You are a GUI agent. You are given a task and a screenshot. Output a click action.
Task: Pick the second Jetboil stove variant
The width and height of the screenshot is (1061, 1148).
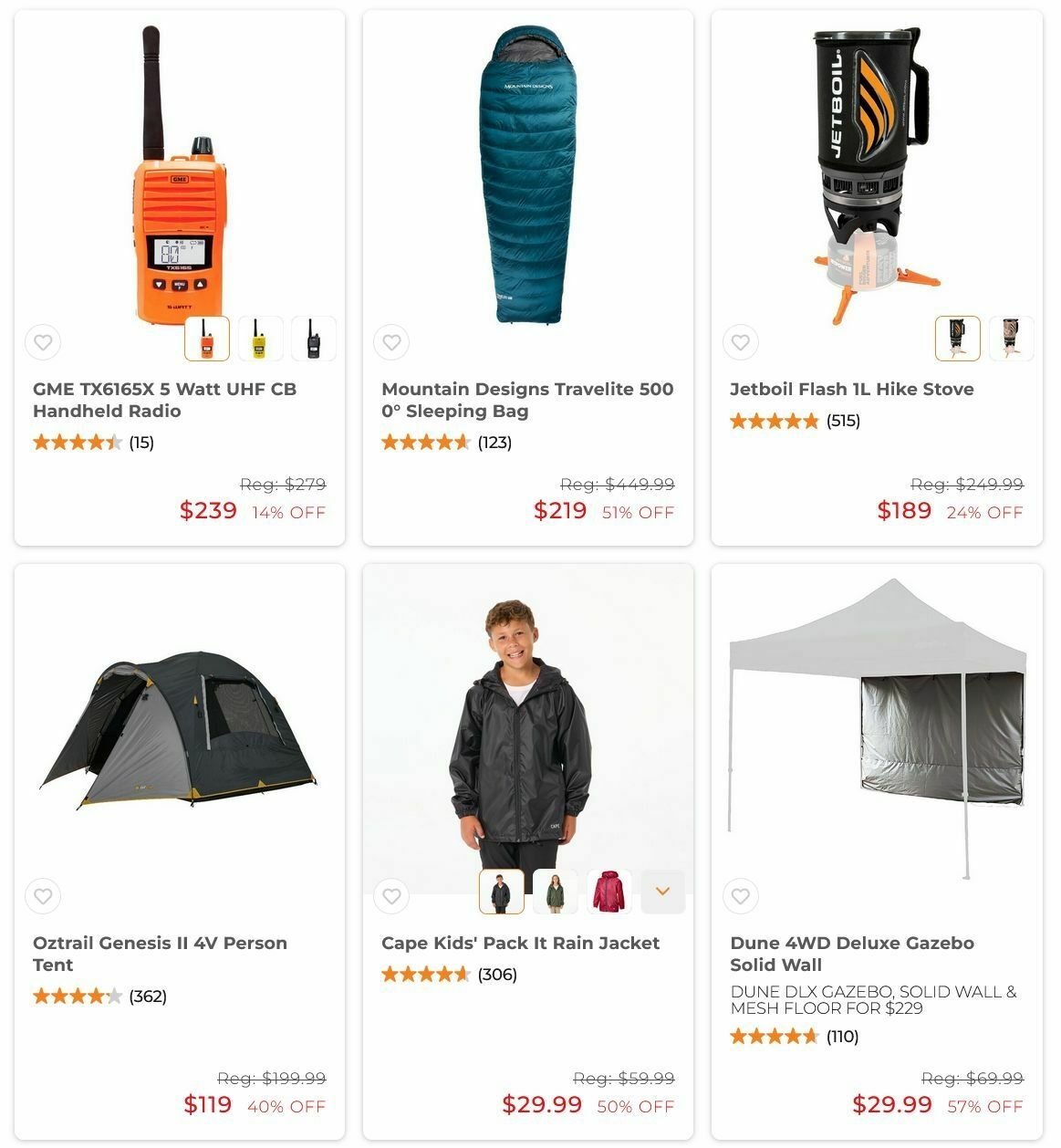point(1011,339)
